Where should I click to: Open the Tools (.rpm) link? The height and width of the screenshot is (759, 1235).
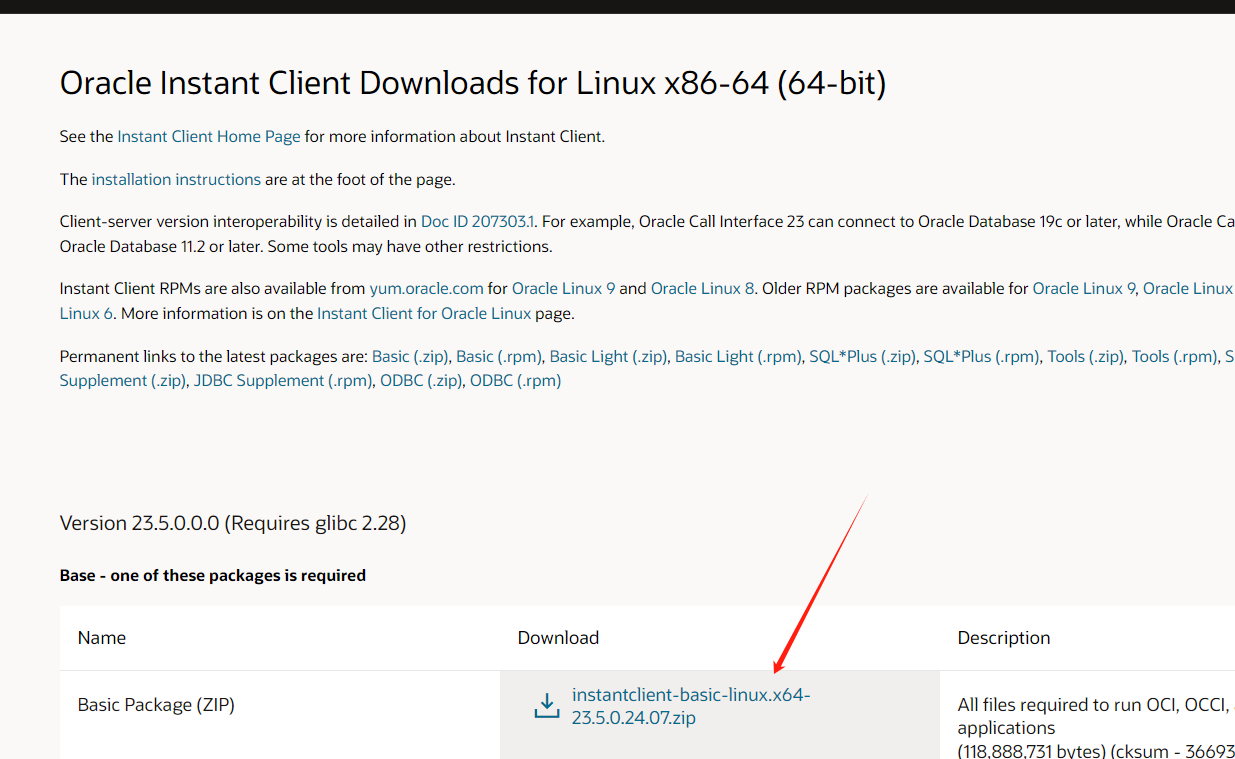click(1174, 356)
